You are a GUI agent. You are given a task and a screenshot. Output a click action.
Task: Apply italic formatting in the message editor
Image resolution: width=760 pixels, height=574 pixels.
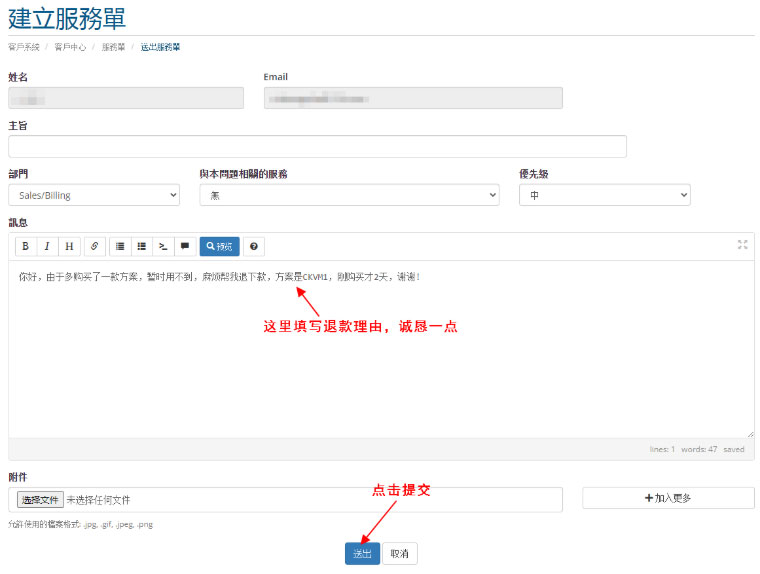click(x=47, y=246)
